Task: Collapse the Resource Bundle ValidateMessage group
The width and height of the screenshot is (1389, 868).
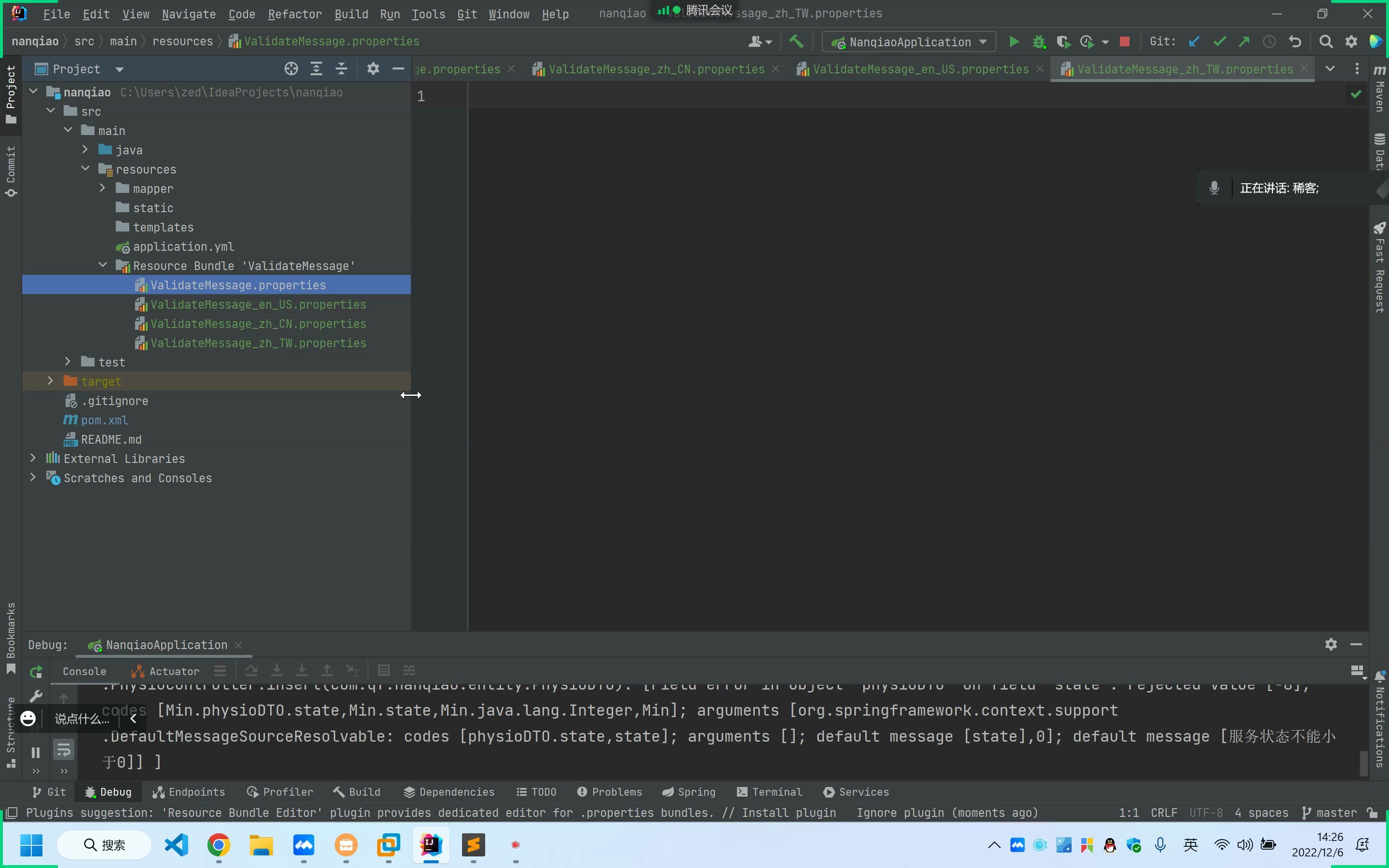Action: pyautogui.click(x=103, y=265)
